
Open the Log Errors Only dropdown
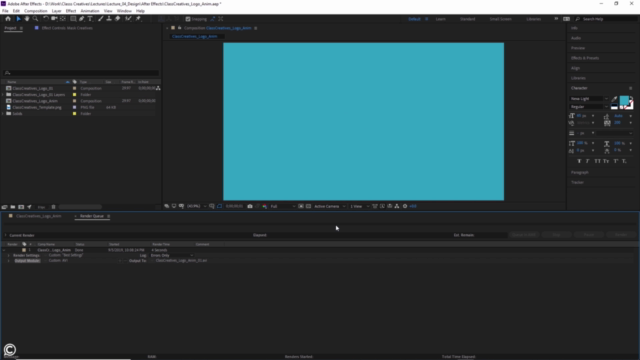point(172,255)
